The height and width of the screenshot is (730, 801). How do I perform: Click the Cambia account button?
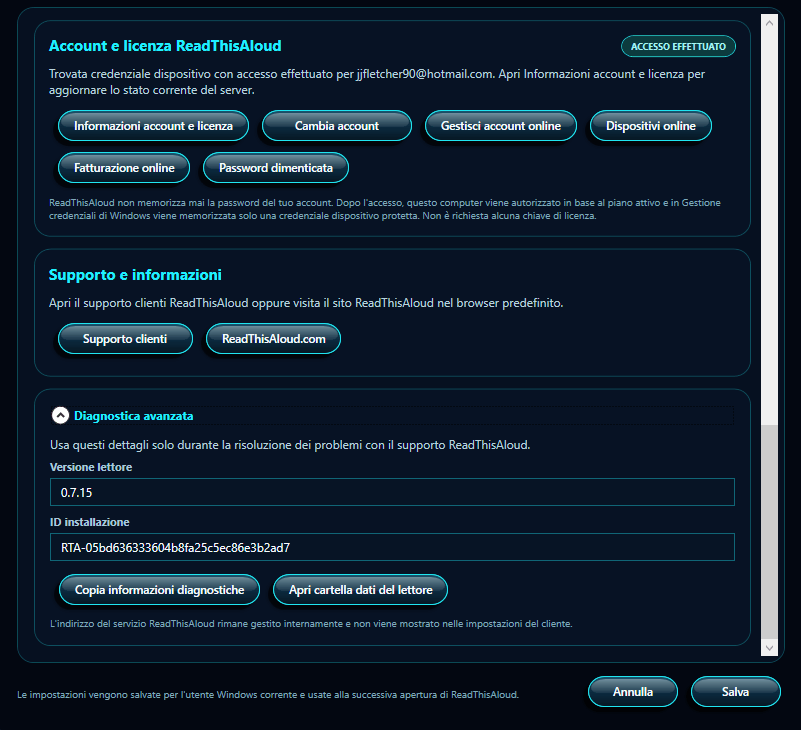coord(337,126)
